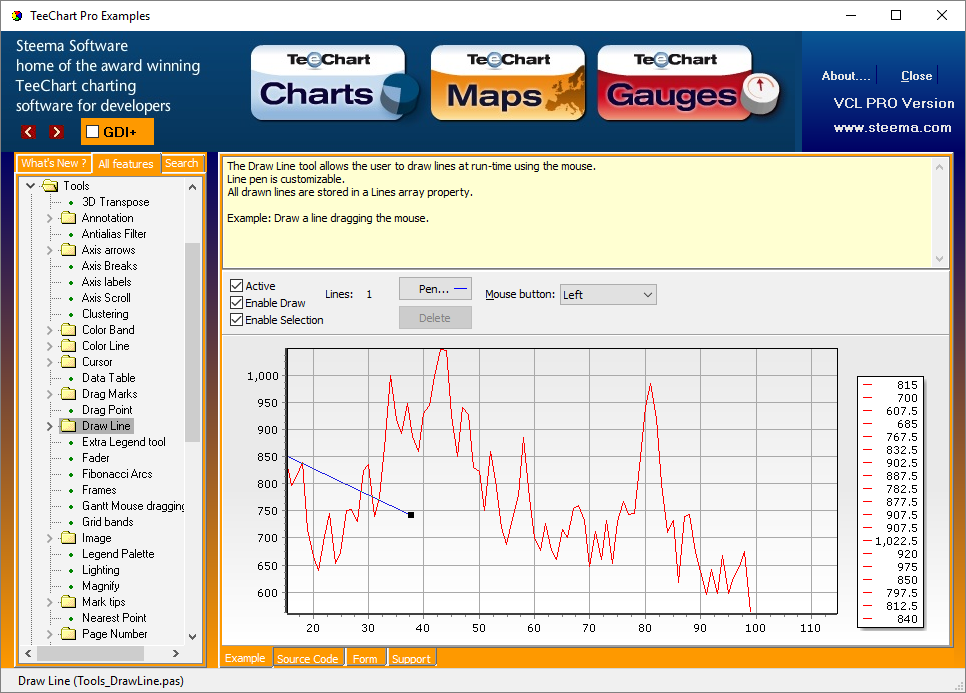Switch to the Search tab
The height and width of the screenshot is (693, 966).
(x=182, y=163)
